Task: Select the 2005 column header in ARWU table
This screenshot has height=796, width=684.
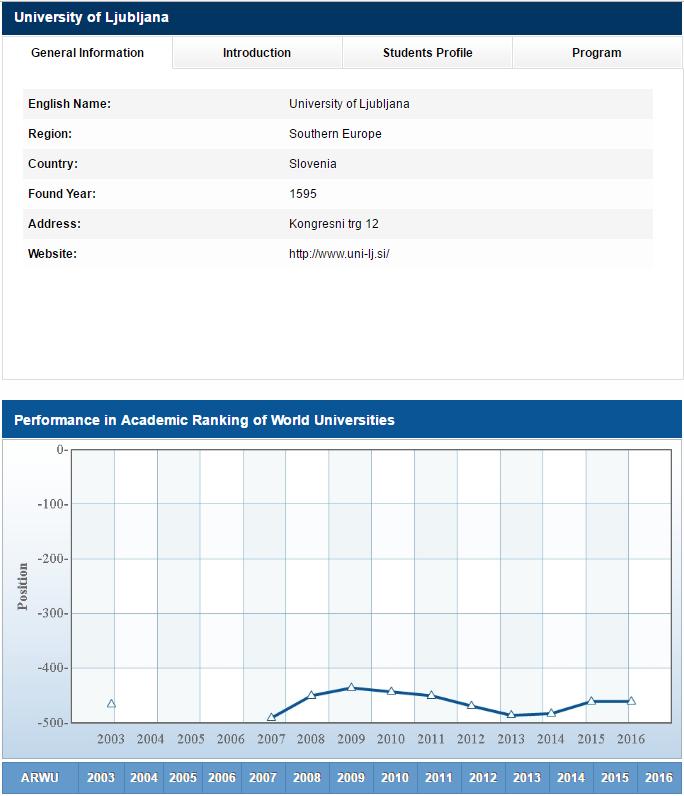Action: pos(183,777)
